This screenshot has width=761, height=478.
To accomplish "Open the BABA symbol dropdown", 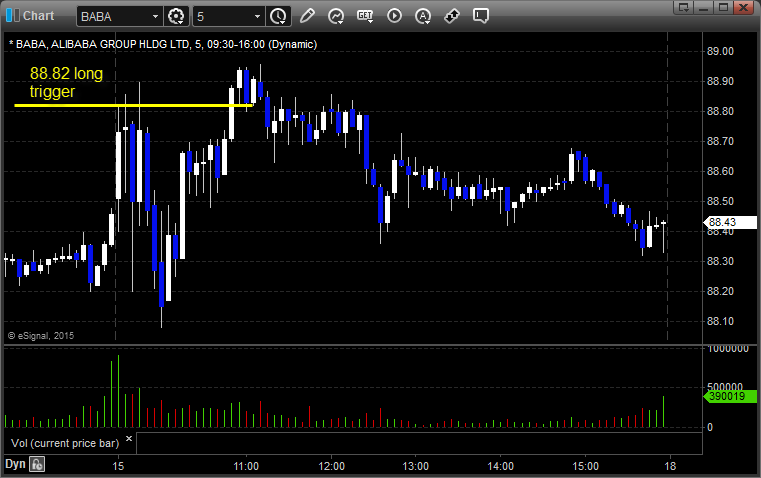I will point(155,16).
